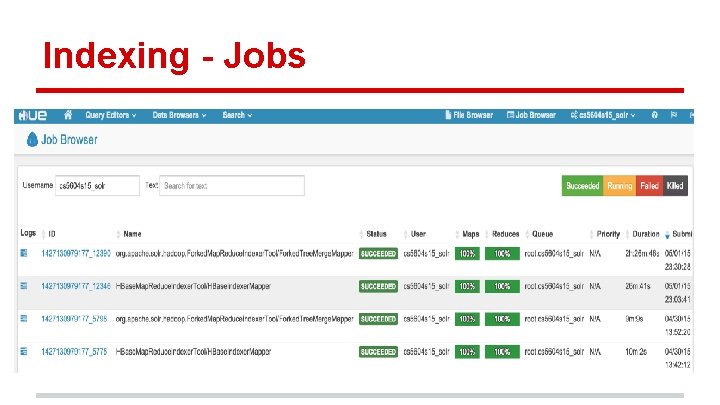The width and height of the screenshot is (720, 405).
Task: Click duration 10m:2s cell
Action: pos(636,352)
